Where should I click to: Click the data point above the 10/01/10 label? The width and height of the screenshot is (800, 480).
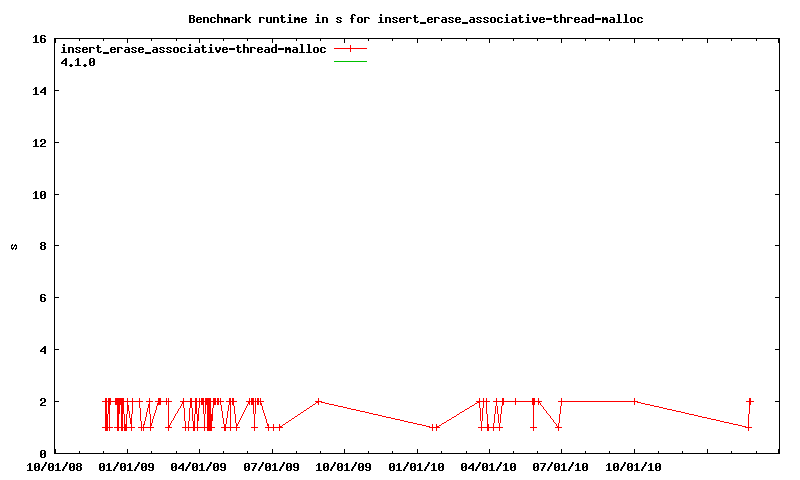tap(634, 401)
